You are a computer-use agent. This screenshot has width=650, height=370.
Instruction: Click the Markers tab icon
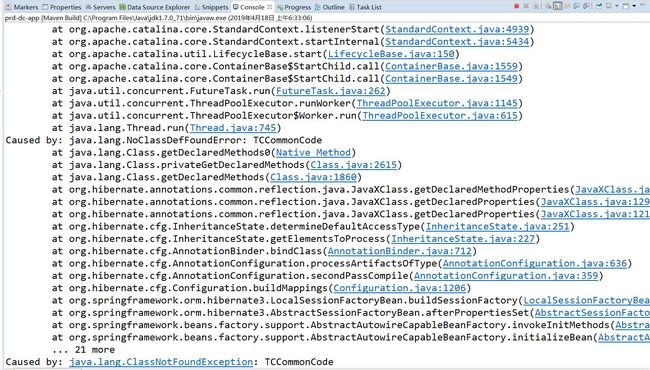[x=8, y=7]
